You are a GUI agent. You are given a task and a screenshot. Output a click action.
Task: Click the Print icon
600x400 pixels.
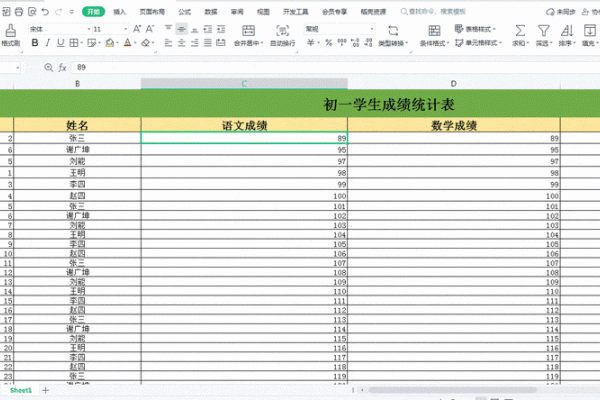pos(19,12)
